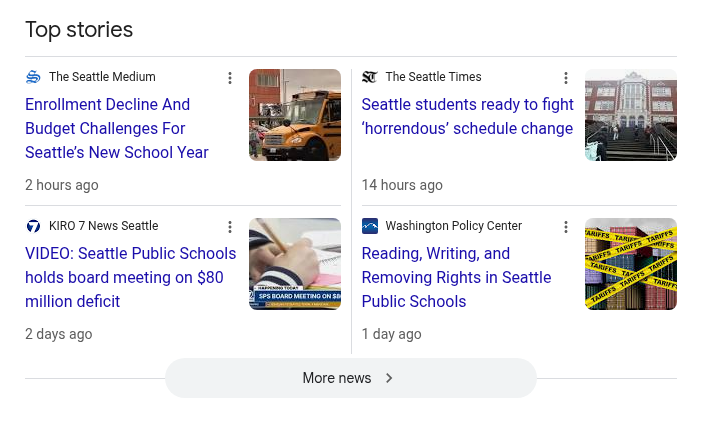Click The Seattle Times source name
Viewport: 722px width, 422px height.
coord(433,77)
